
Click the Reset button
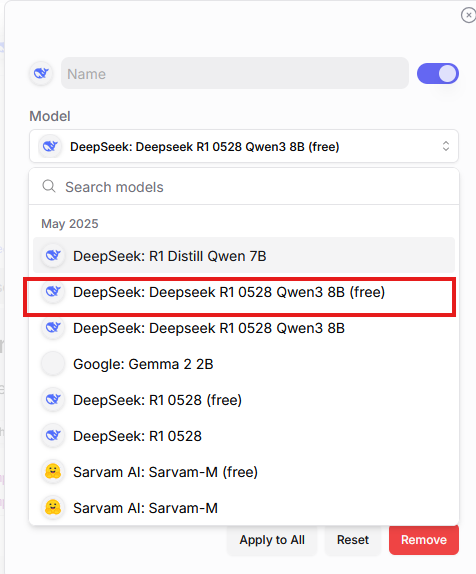coord(353,540)
